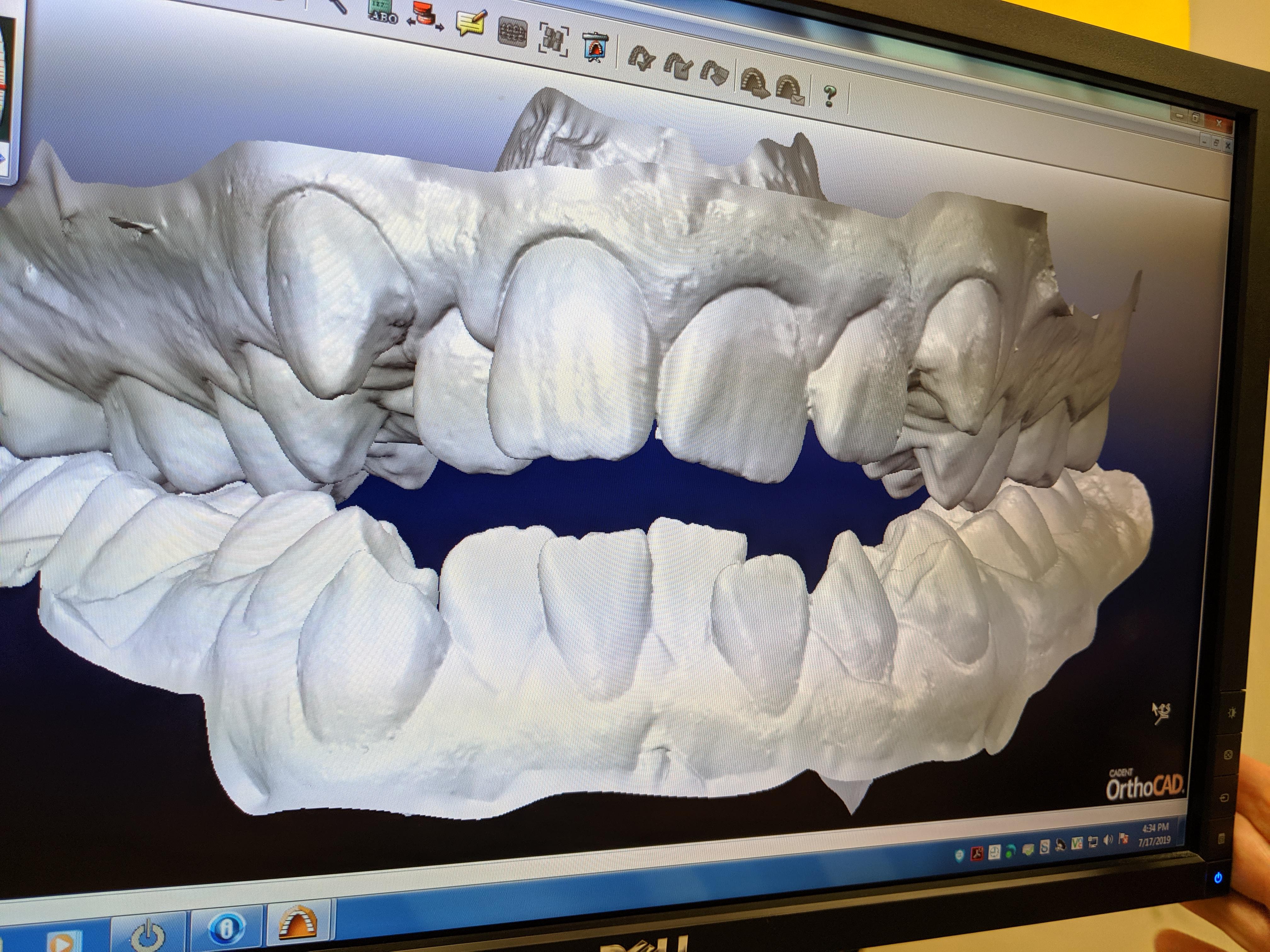Open help via green question mark

click(x=829, y=96)
